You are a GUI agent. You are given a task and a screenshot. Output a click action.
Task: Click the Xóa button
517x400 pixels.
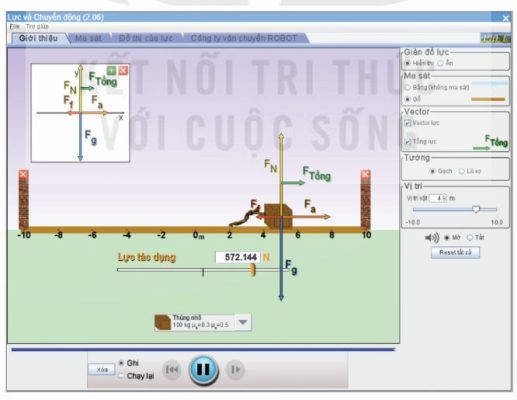(102, 370)
